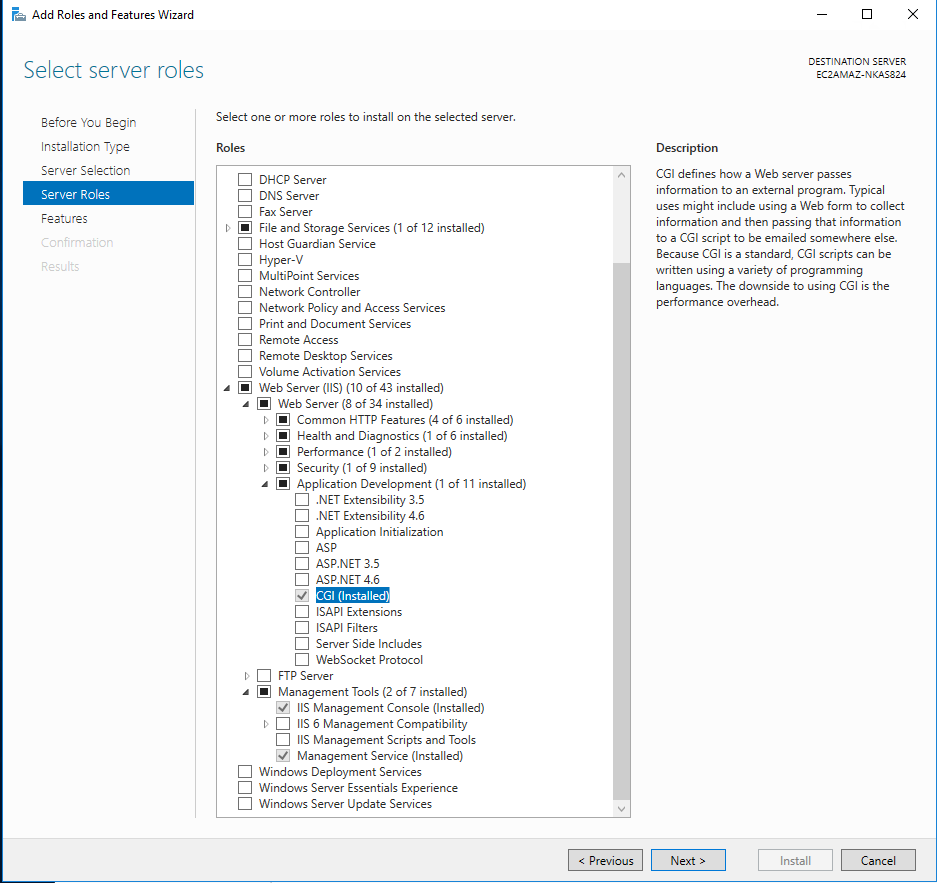The height and width of the screenshot is (883, 937).
Task: Minimize the wizard window
Action: point(822,14)
